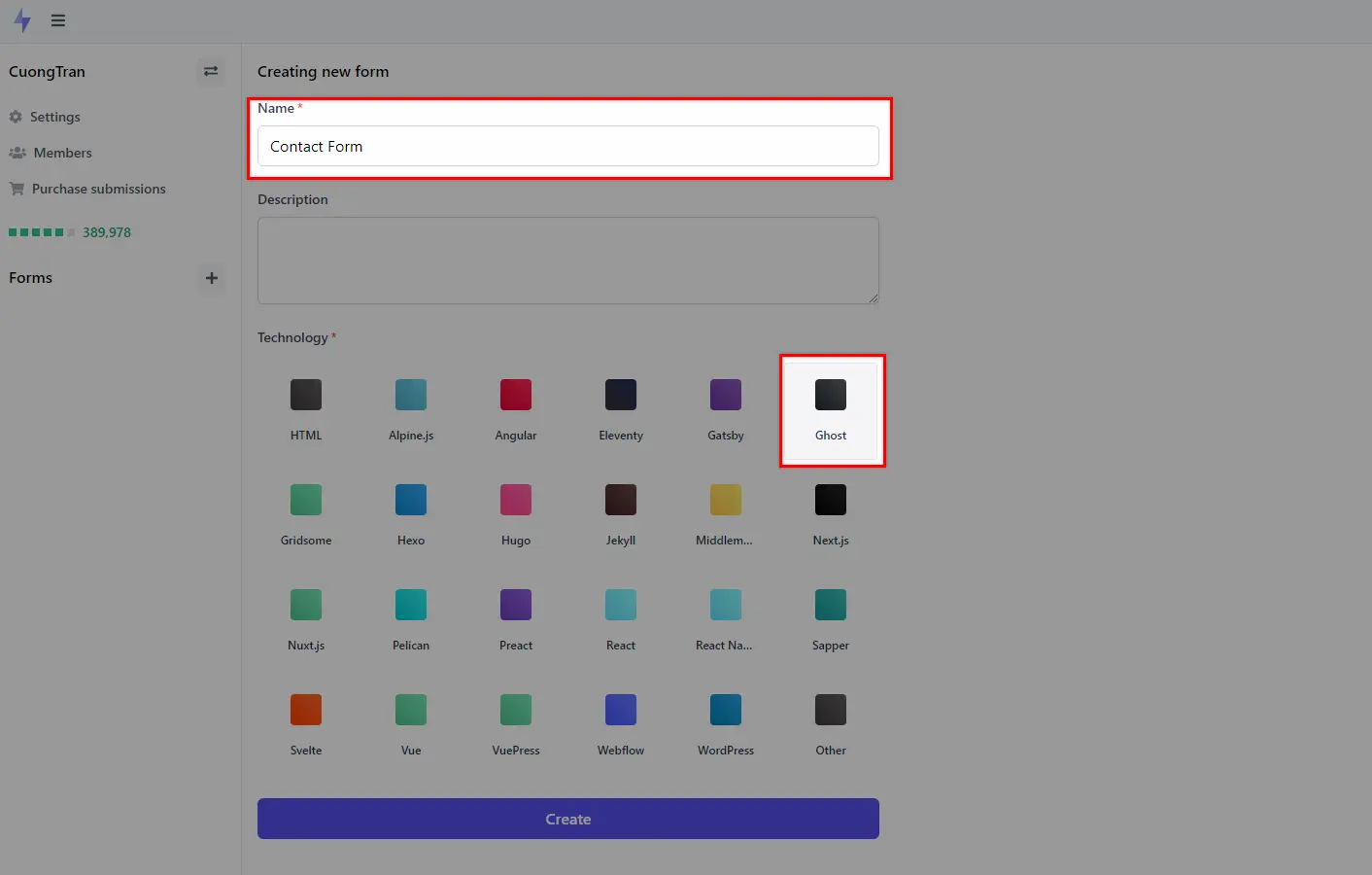
Task: Click the Members icon in the sidebar
Action: (x=17, y=153)
